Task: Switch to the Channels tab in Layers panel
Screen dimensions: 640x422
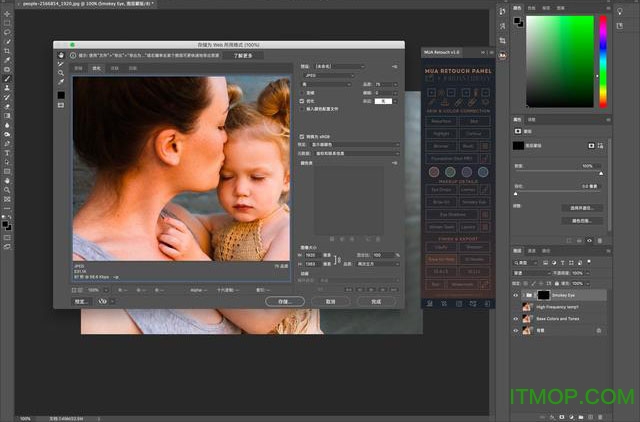Action: [532, 251]
